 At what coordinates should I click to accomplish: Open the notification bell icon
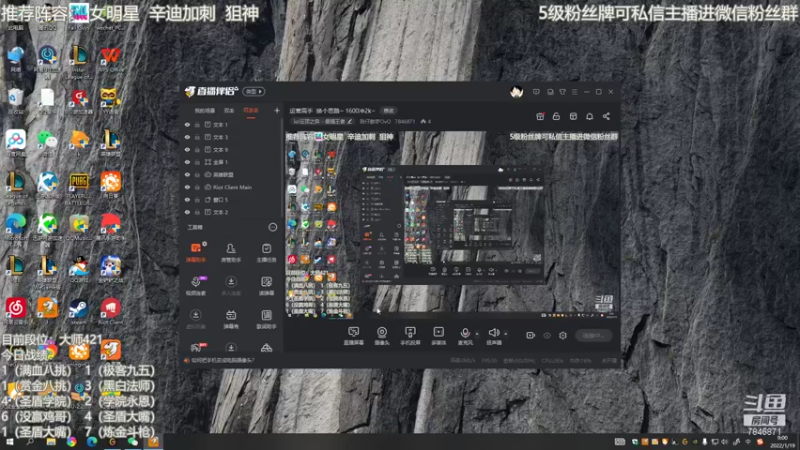pyautogui.click(x=589, y=116)
